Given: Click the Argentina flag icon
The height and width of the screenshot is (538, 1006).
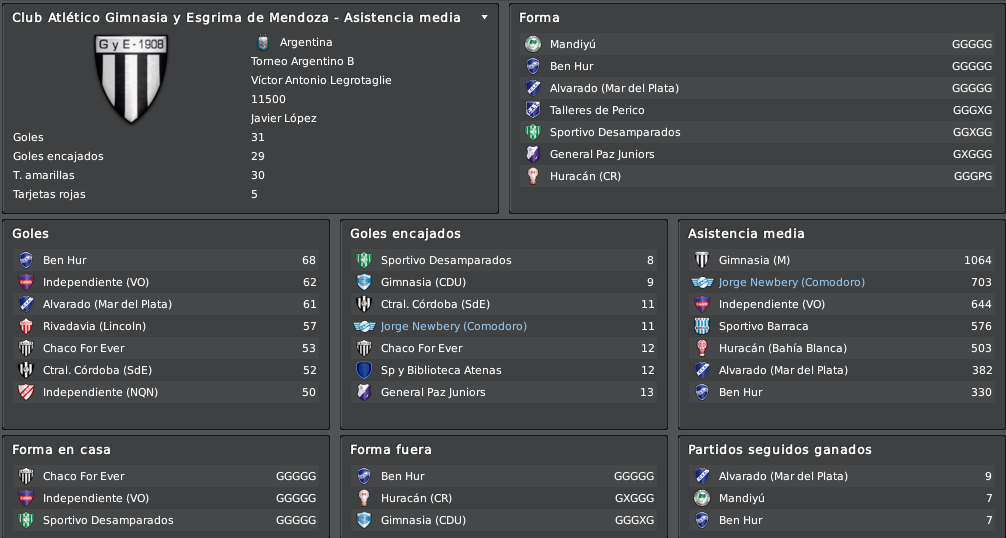Looking at the screenshot, I should pyautogui.click(x=262, y=42).
